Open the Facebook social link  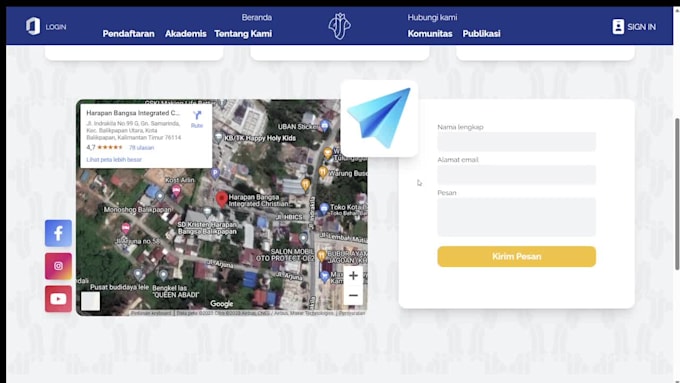pyautogui.click(x=58, y=233)
